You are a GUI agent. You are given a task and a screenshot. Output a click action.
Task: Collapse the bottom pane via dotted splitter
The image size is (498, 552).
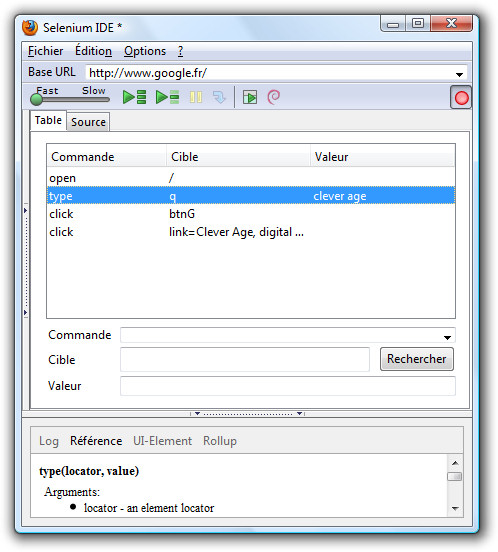click(x=248, y=413)
